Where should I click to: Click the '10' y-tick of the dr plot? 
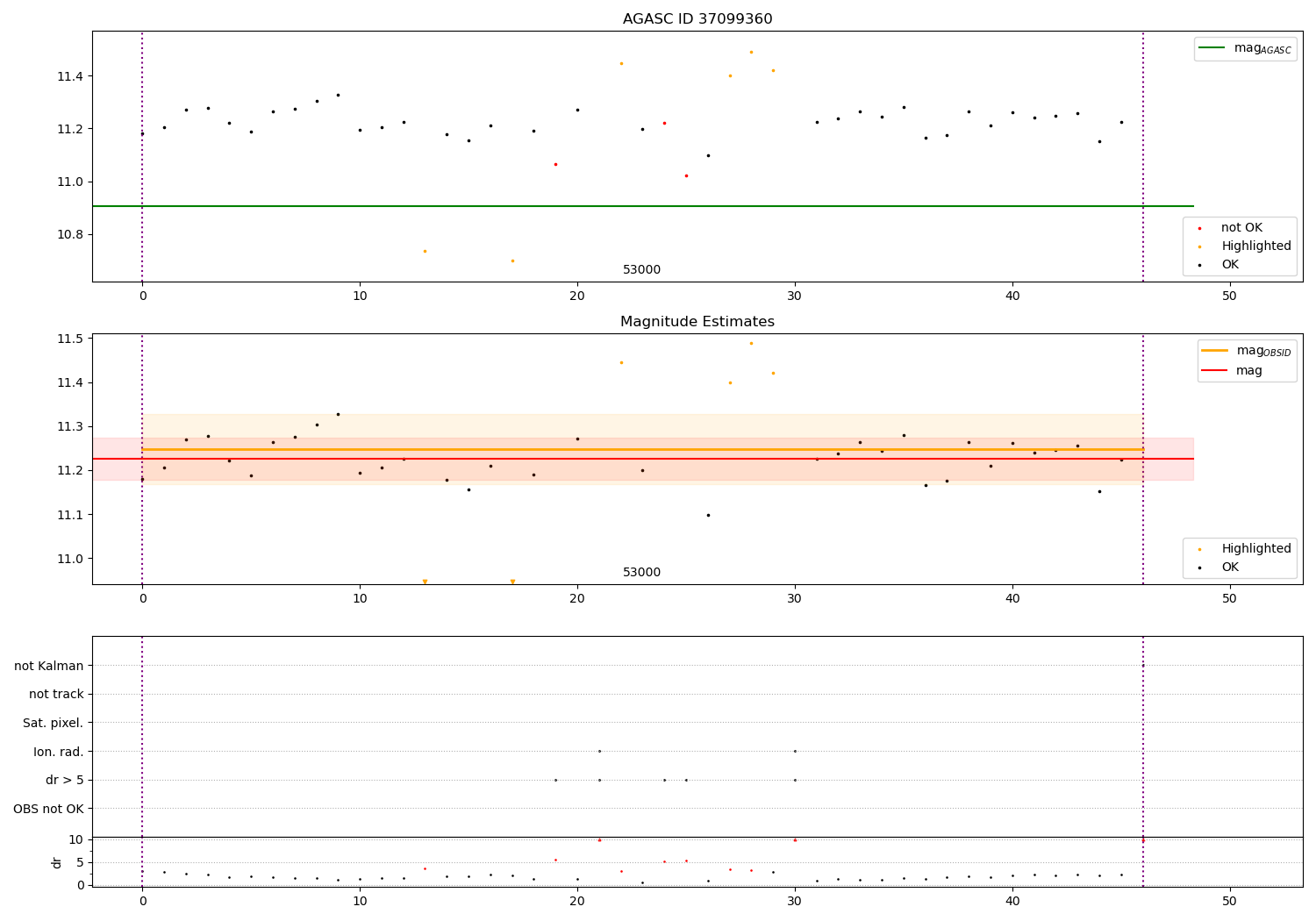[x=76, y=839]
